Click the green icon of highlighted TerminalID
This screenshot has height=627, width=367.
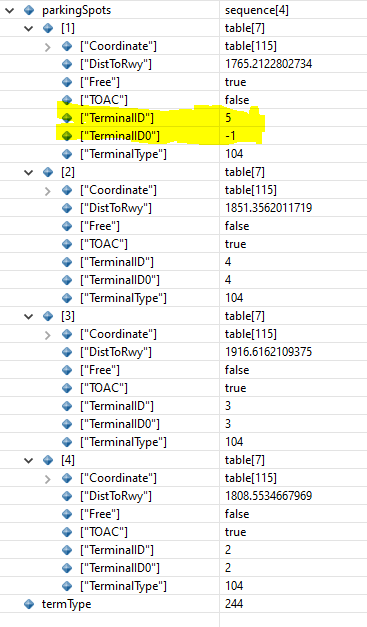(67, 118)
